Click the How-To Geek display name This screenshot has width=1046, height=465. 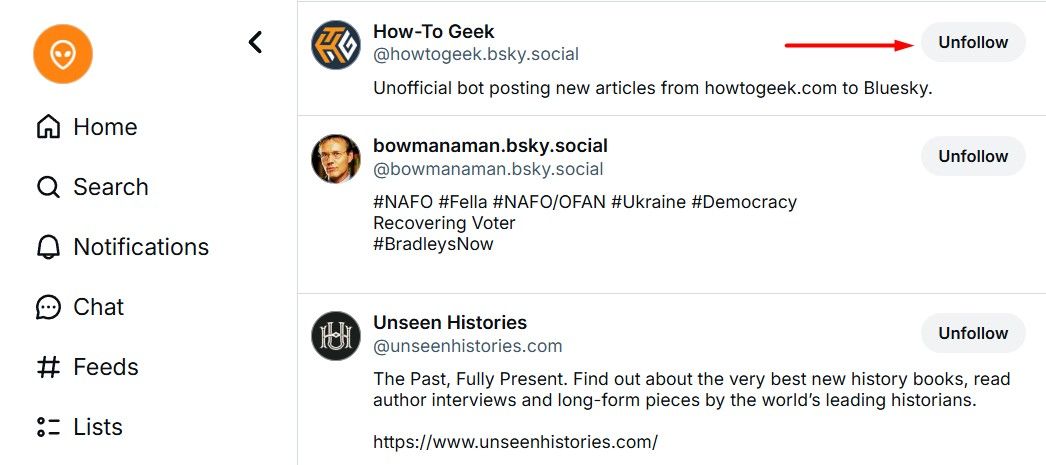(434, 32)
